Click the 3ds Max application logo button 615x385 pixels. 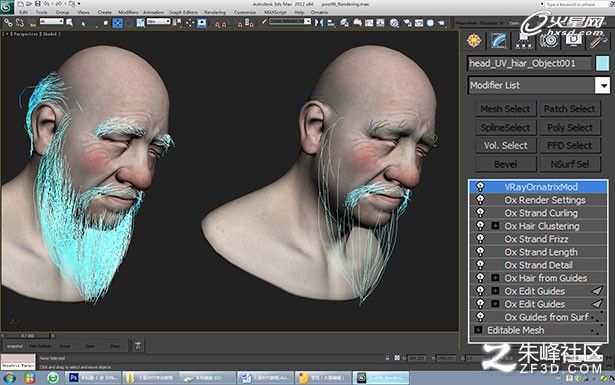[x=7, y=7]
